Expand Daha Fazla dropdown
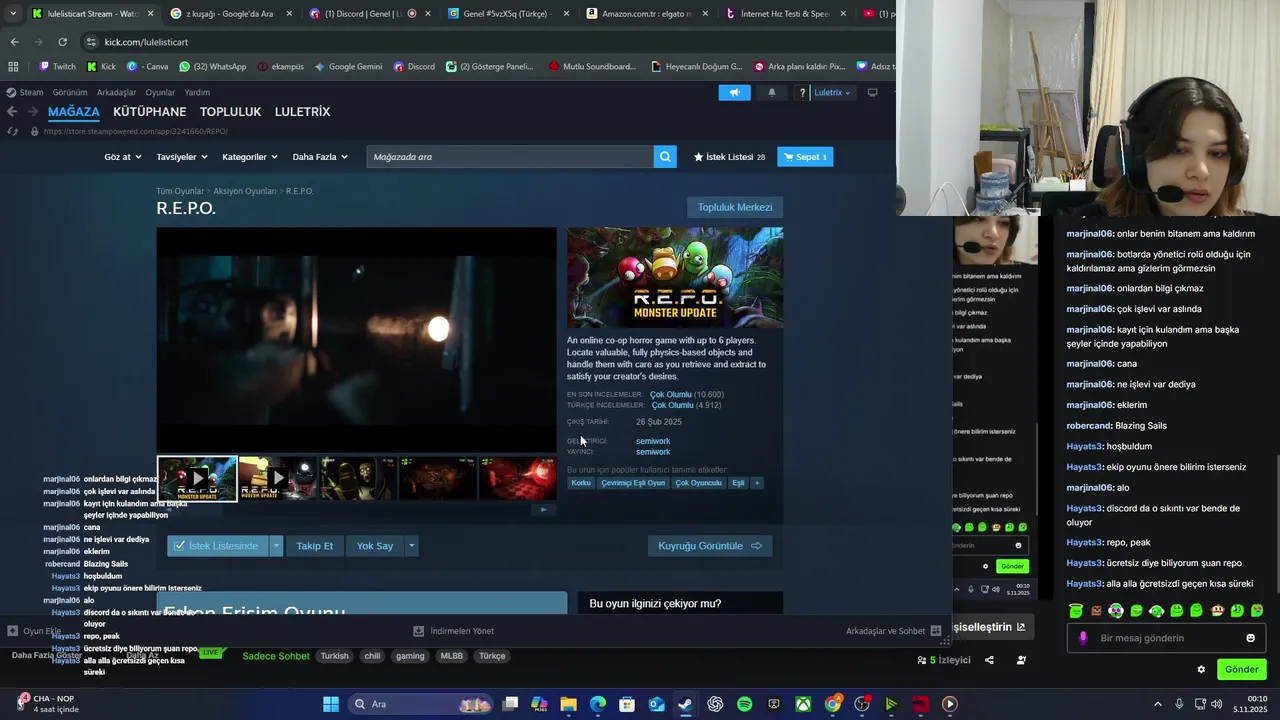The image size is (1280, 720). pyautogui.click(x=320, y=157)
